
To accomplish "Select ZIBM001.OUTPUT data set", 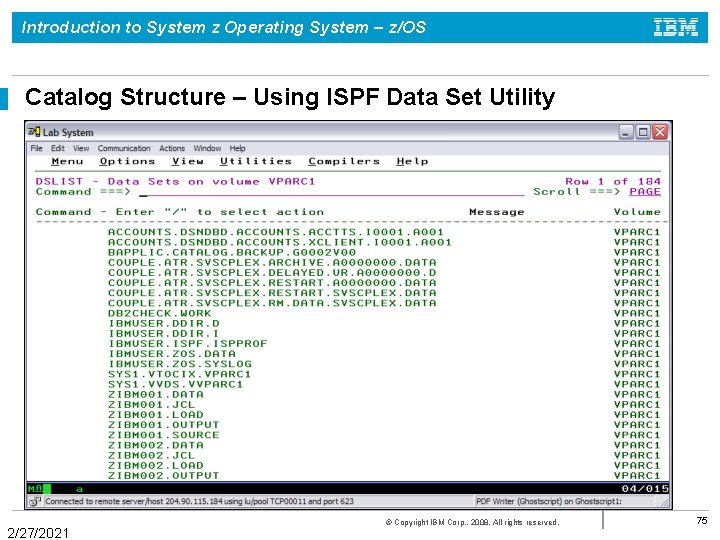I will 163,424.
